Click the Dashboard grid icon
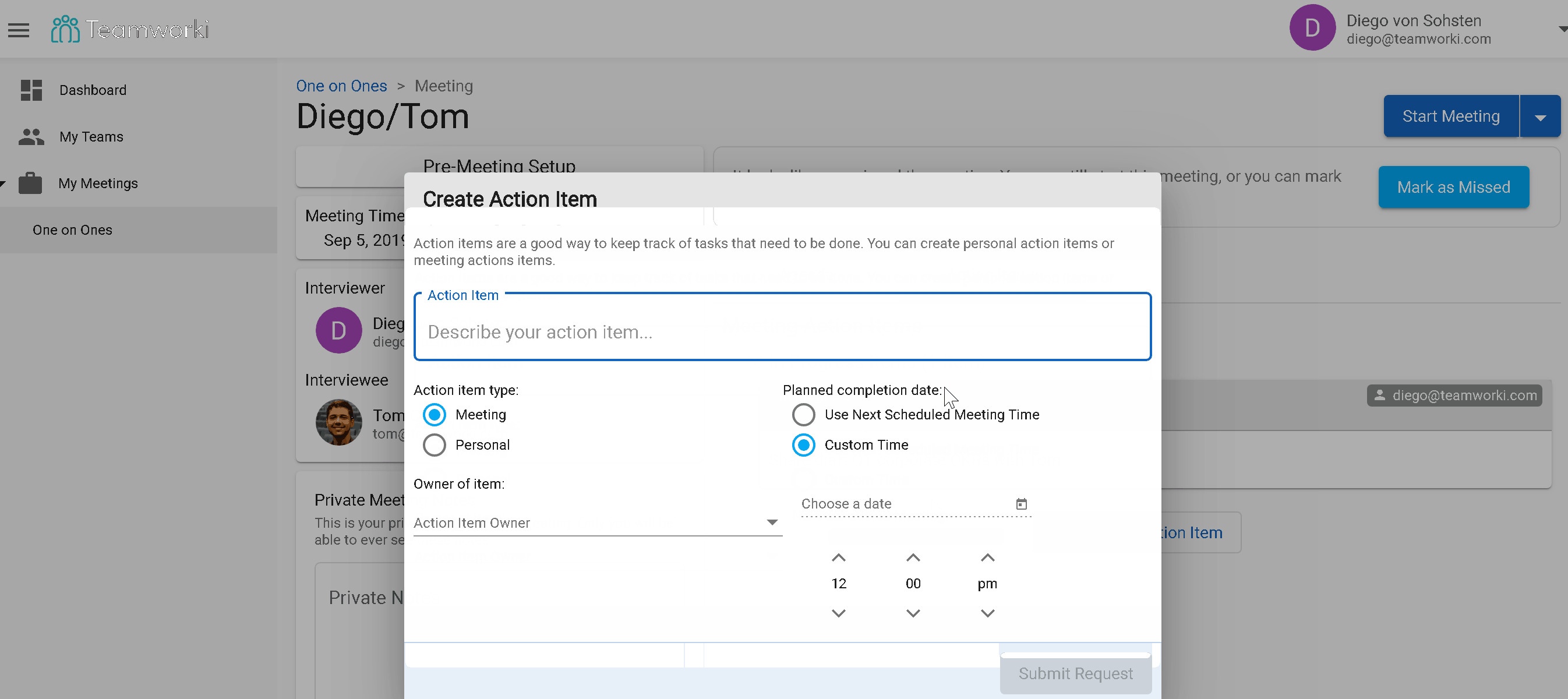 click(x=31, y=90)
